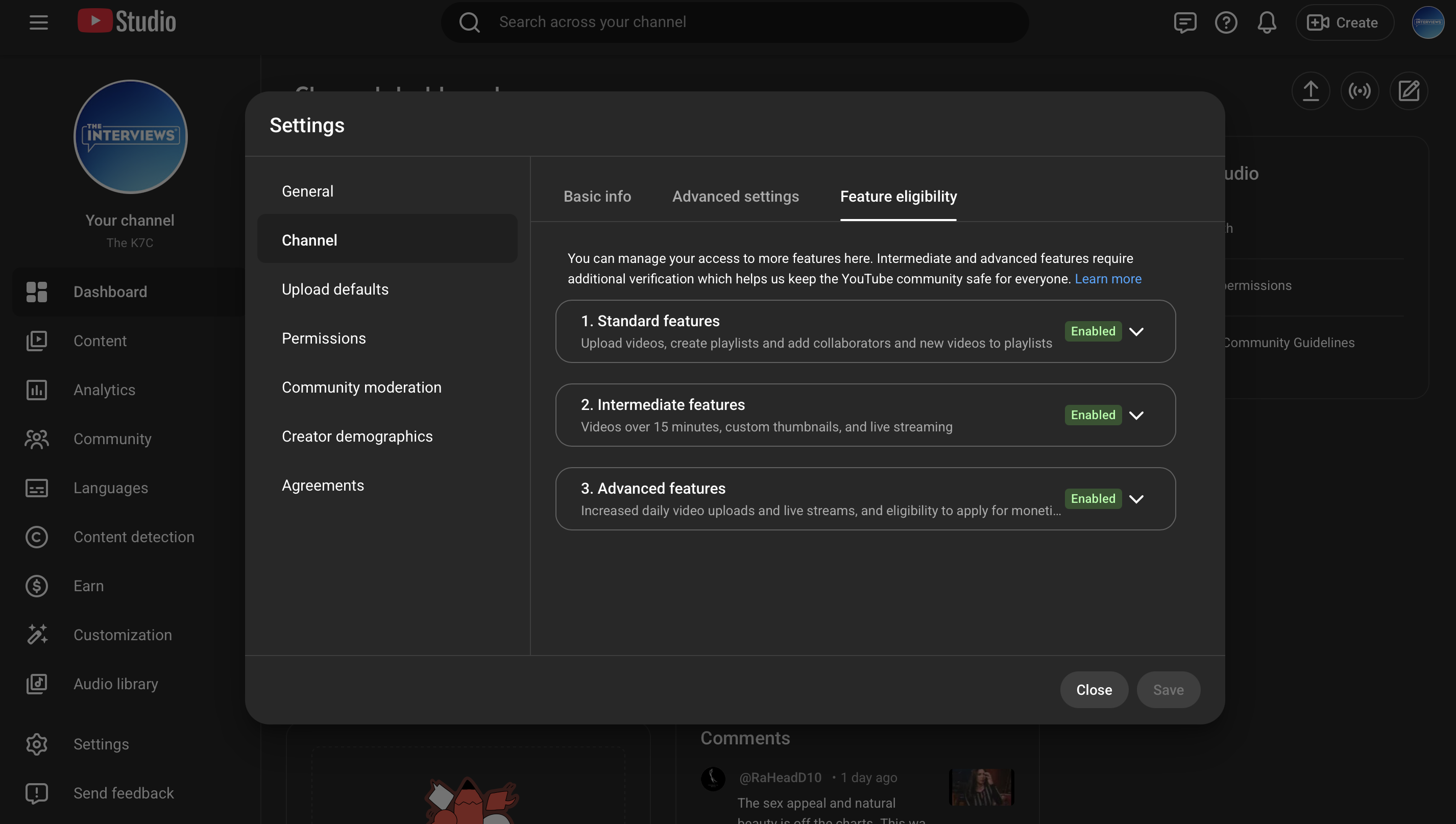Click the hamburger menu icon

pos(38,22)
